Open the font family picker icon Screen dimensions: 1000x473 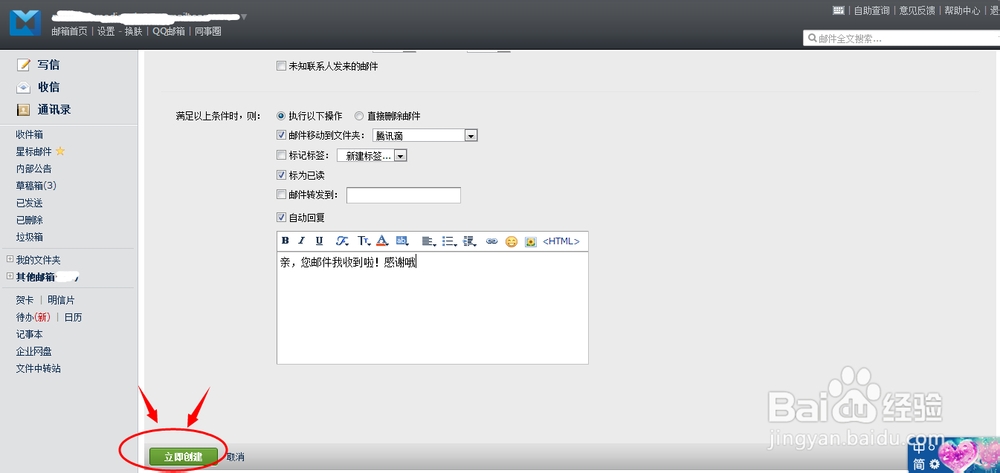click(x=342, y=241)
